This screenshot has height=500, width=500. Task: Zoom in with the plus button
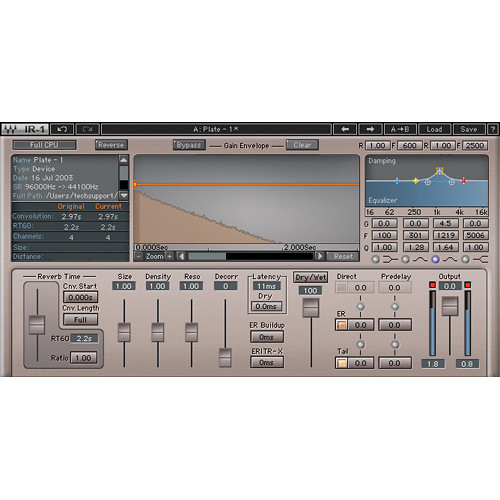(170, 256)
